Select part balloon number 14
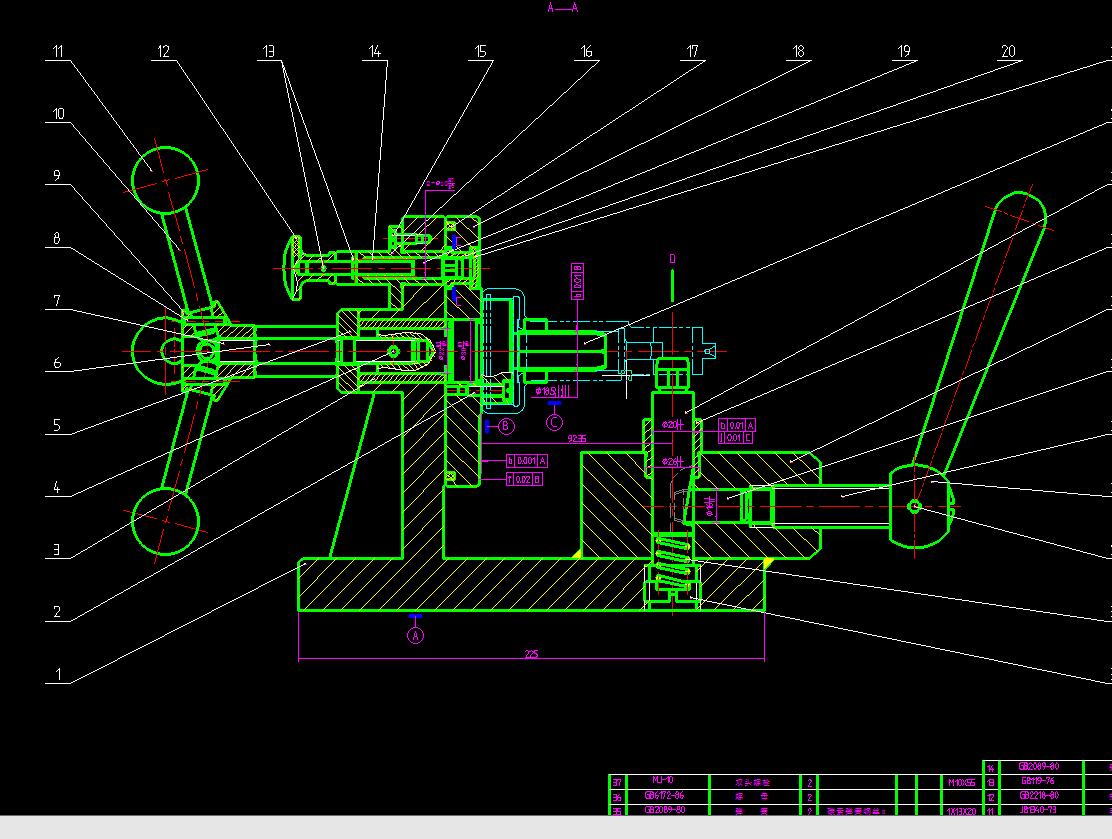Screen dimensions: 1112x839 [x=374, y=51]
